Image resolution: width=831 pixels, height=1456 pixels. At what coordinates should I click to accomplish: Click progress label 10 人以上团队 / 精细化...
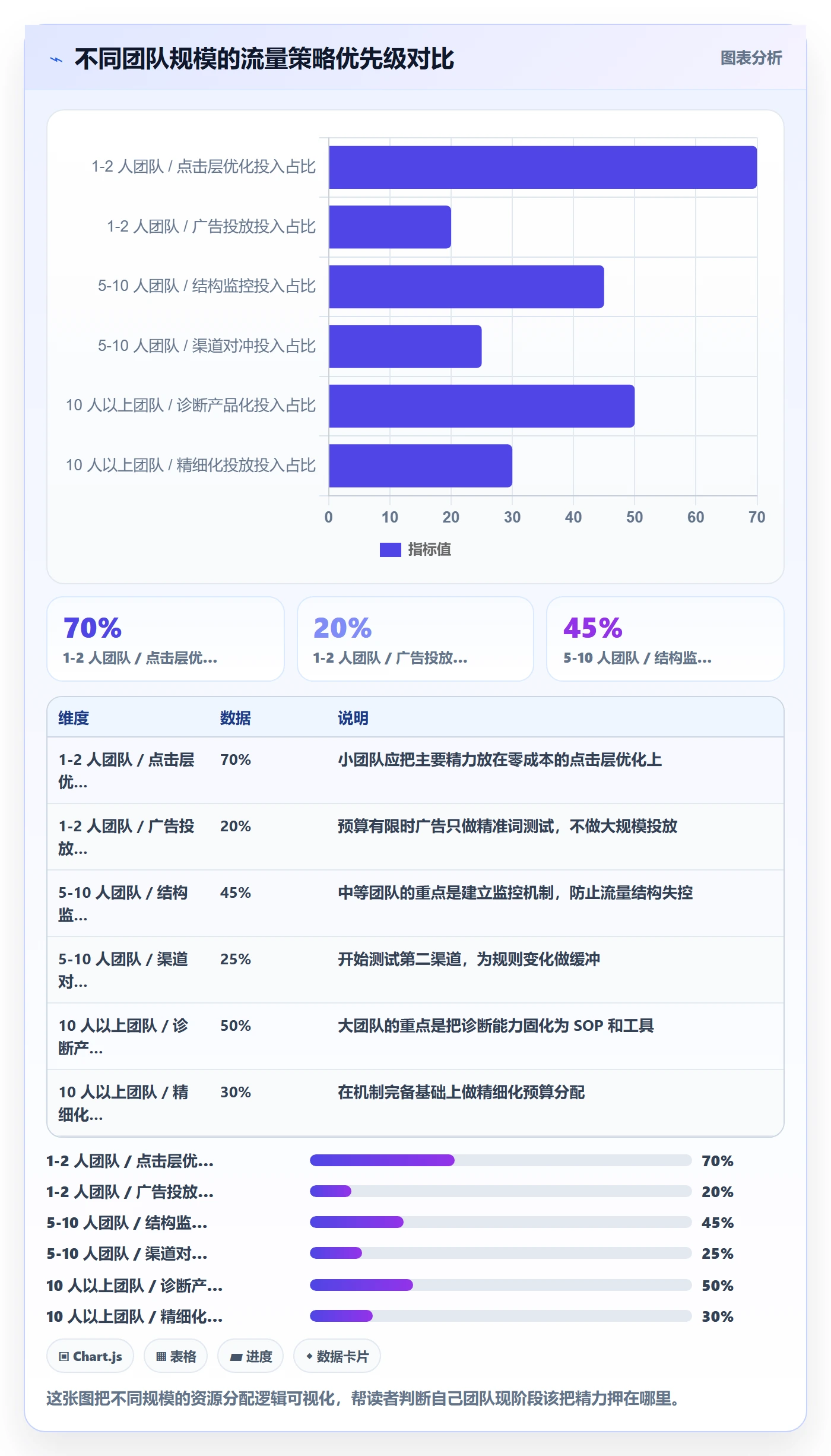click(135, 1316)
